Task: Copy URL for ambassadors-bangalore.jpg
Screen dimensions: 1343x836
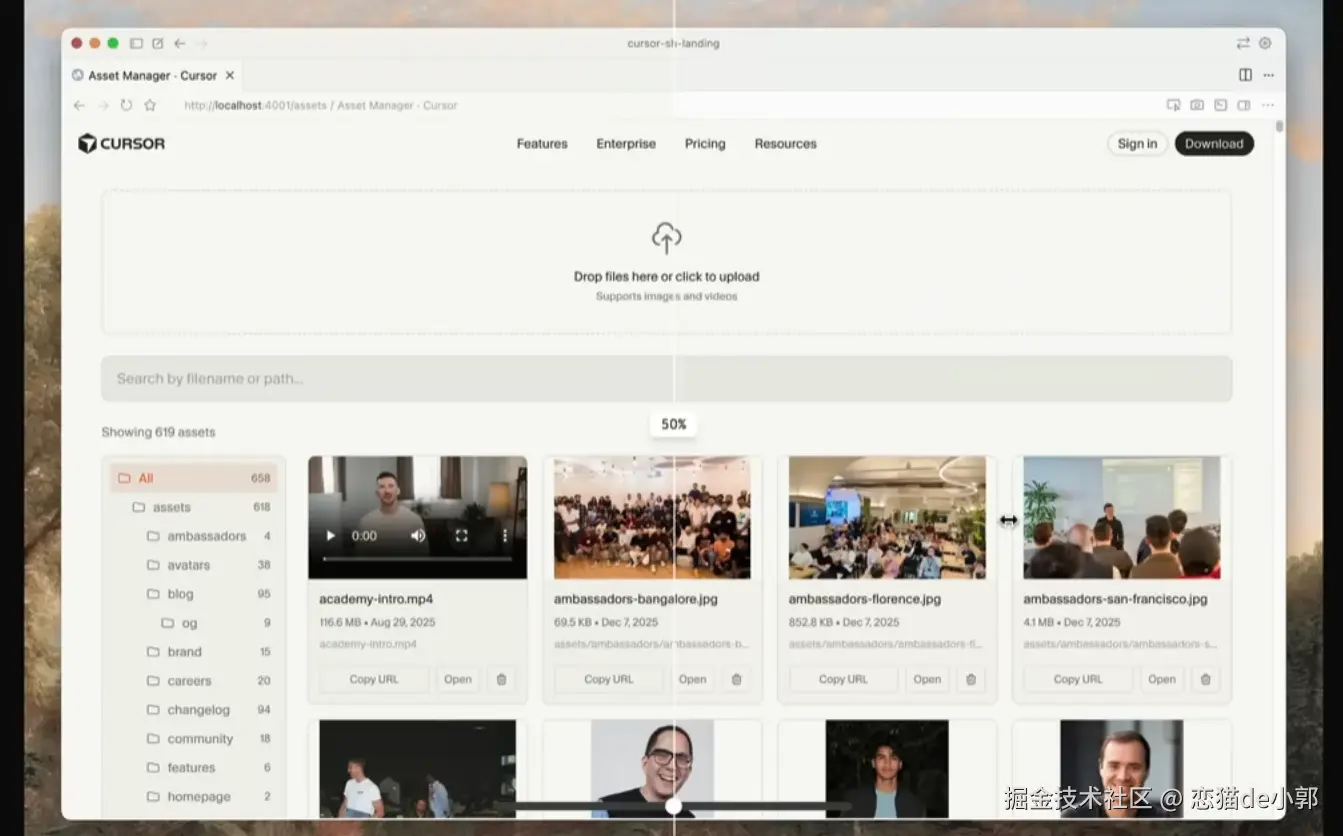Action: [609, 679]
